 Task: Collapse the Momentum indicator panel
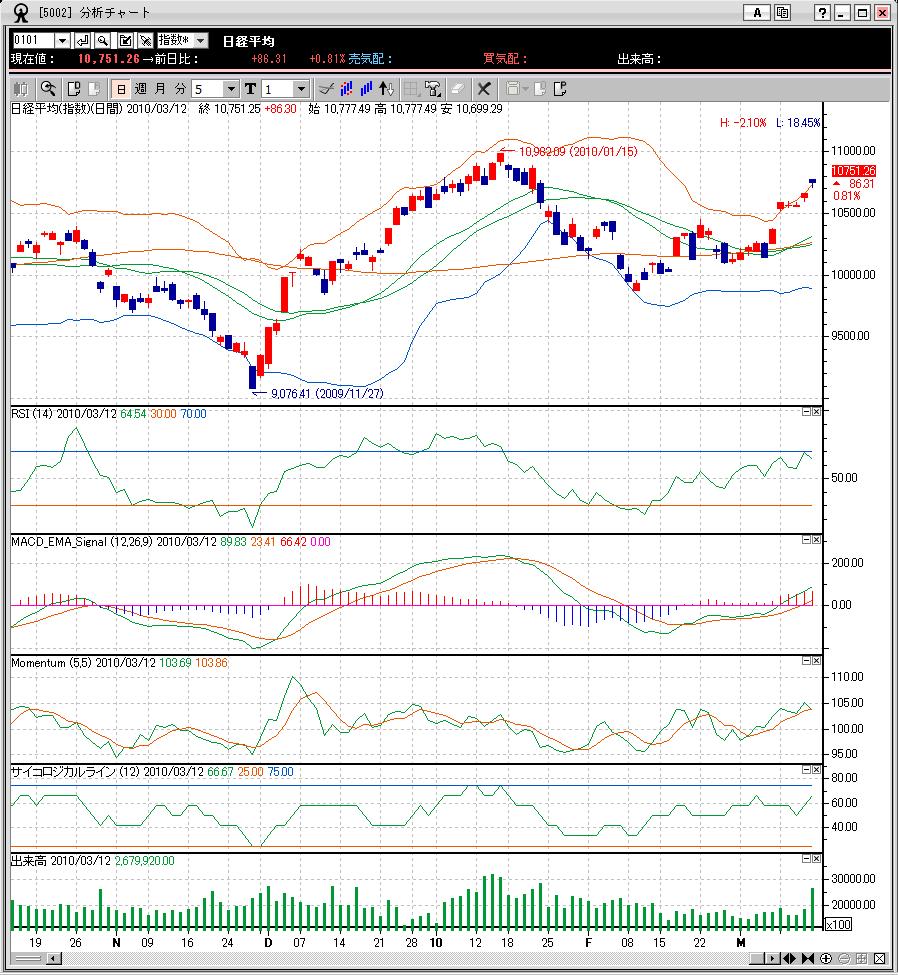pos(806,660)
